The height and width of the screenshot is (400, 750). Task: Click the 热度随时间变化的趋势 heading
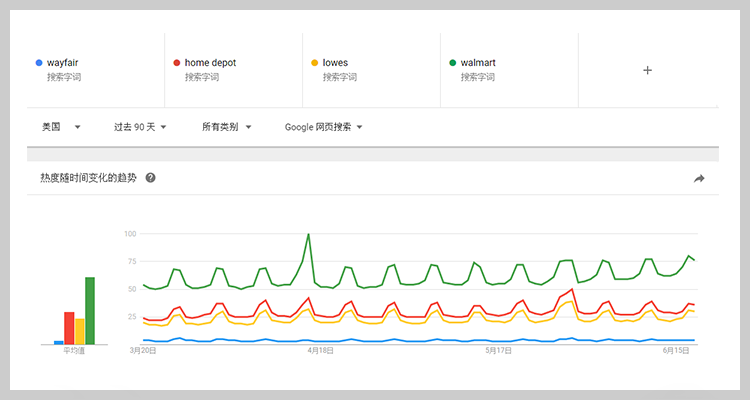pyautogui.click(x=88, y=178)
